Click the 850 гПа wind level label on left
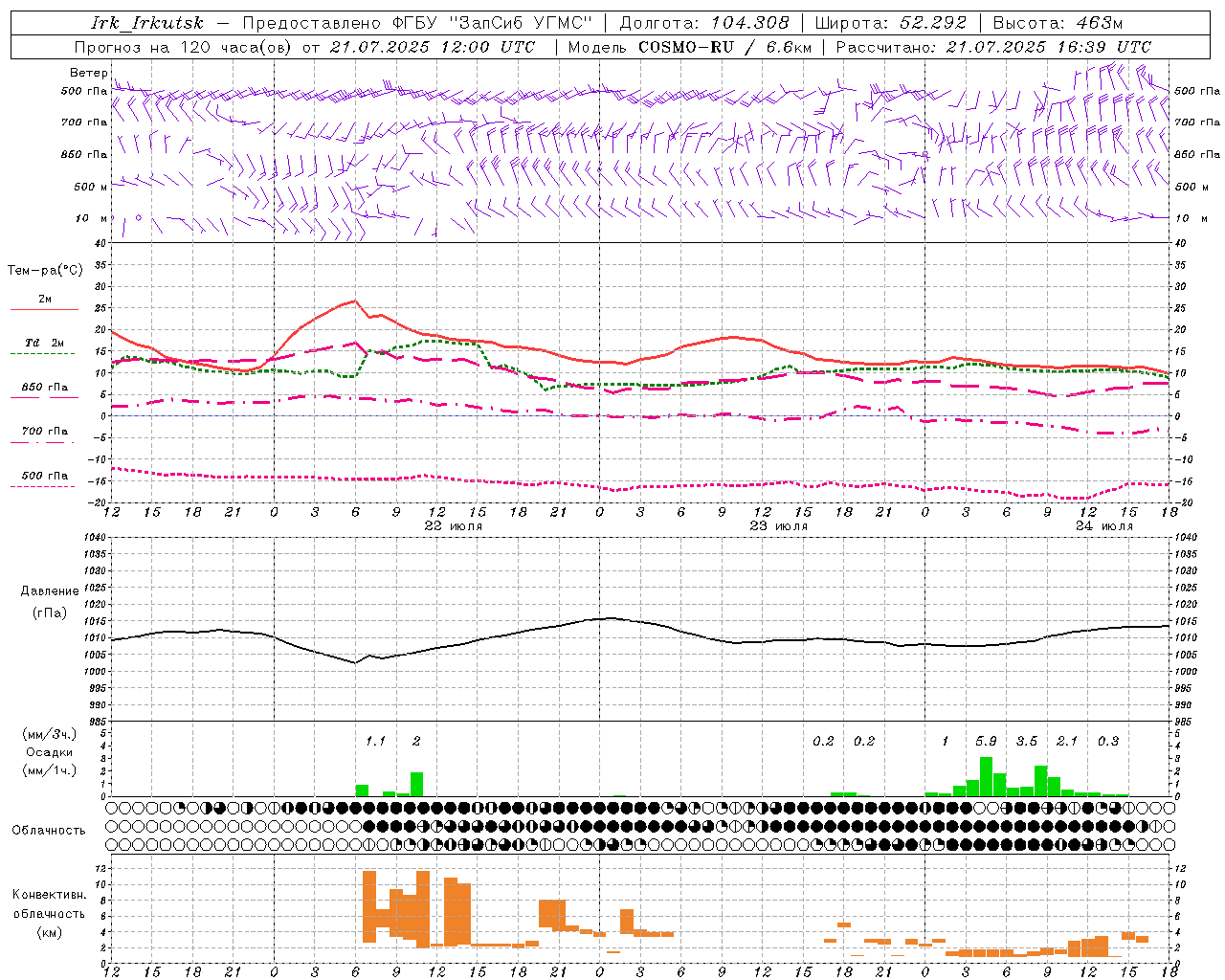Image resolution: width=1225 pixels, height=980 pixels. 84,154
